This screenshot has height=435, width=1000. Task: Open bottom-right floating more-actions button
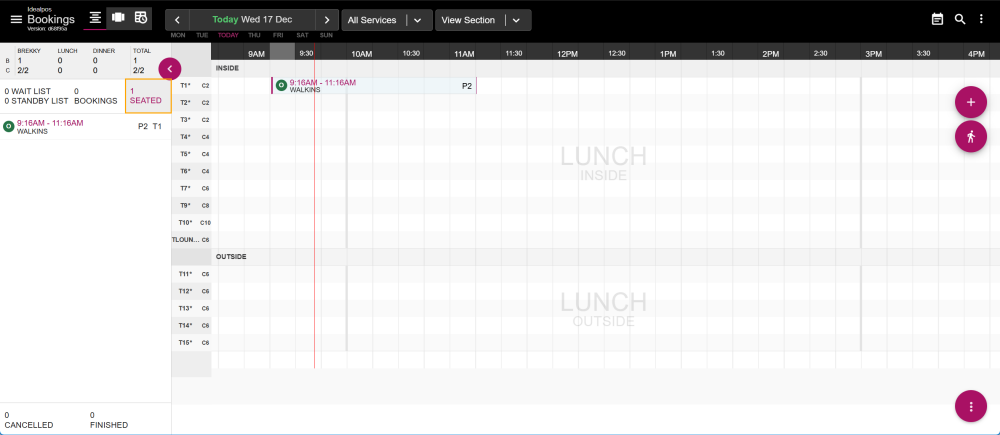[970, 406]
